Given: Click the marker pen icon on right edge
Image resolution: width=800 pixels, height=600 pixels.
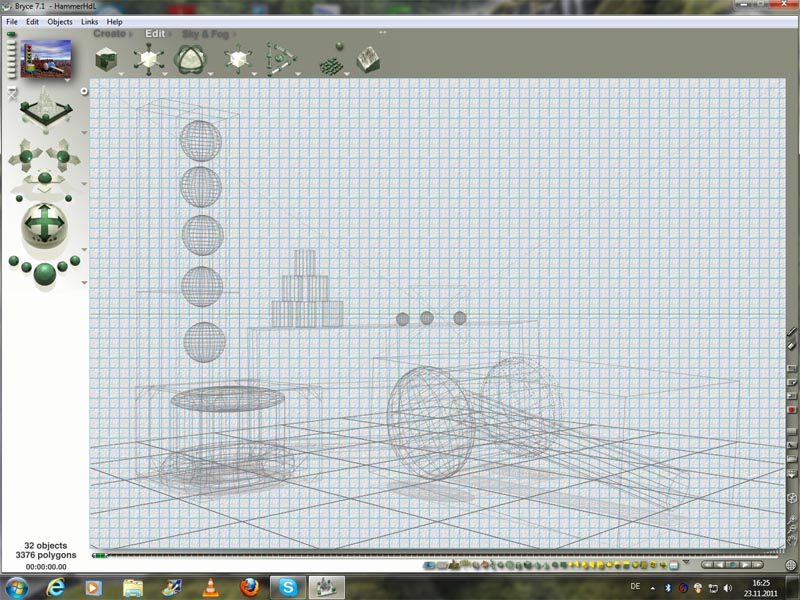Looking at the screenshot, I should 791,332.
